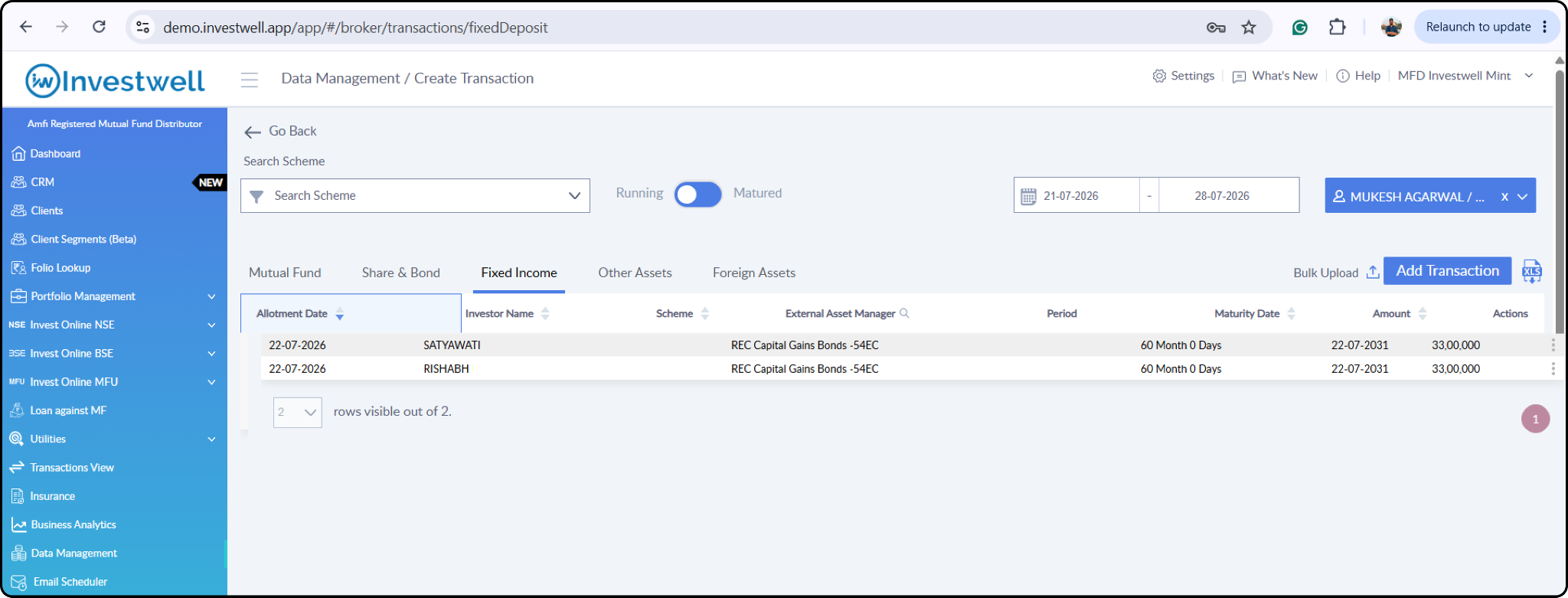Reload the page
1568x598 pixels.
point(100,27)
